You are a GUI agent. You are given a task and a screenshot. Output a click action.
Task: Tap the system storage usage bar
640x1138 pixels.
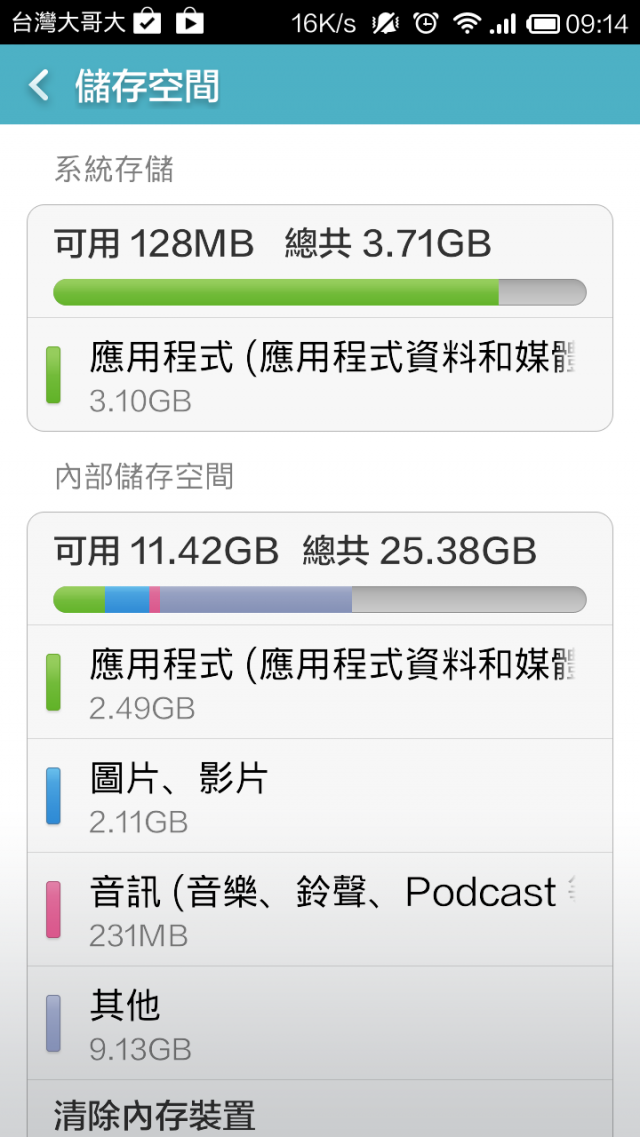tap(319, 292)
